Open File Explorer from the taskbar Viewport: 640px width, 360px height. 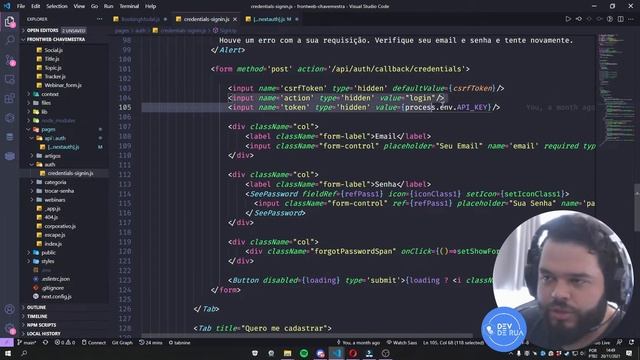pyautogui.click(x=287, y=353)
